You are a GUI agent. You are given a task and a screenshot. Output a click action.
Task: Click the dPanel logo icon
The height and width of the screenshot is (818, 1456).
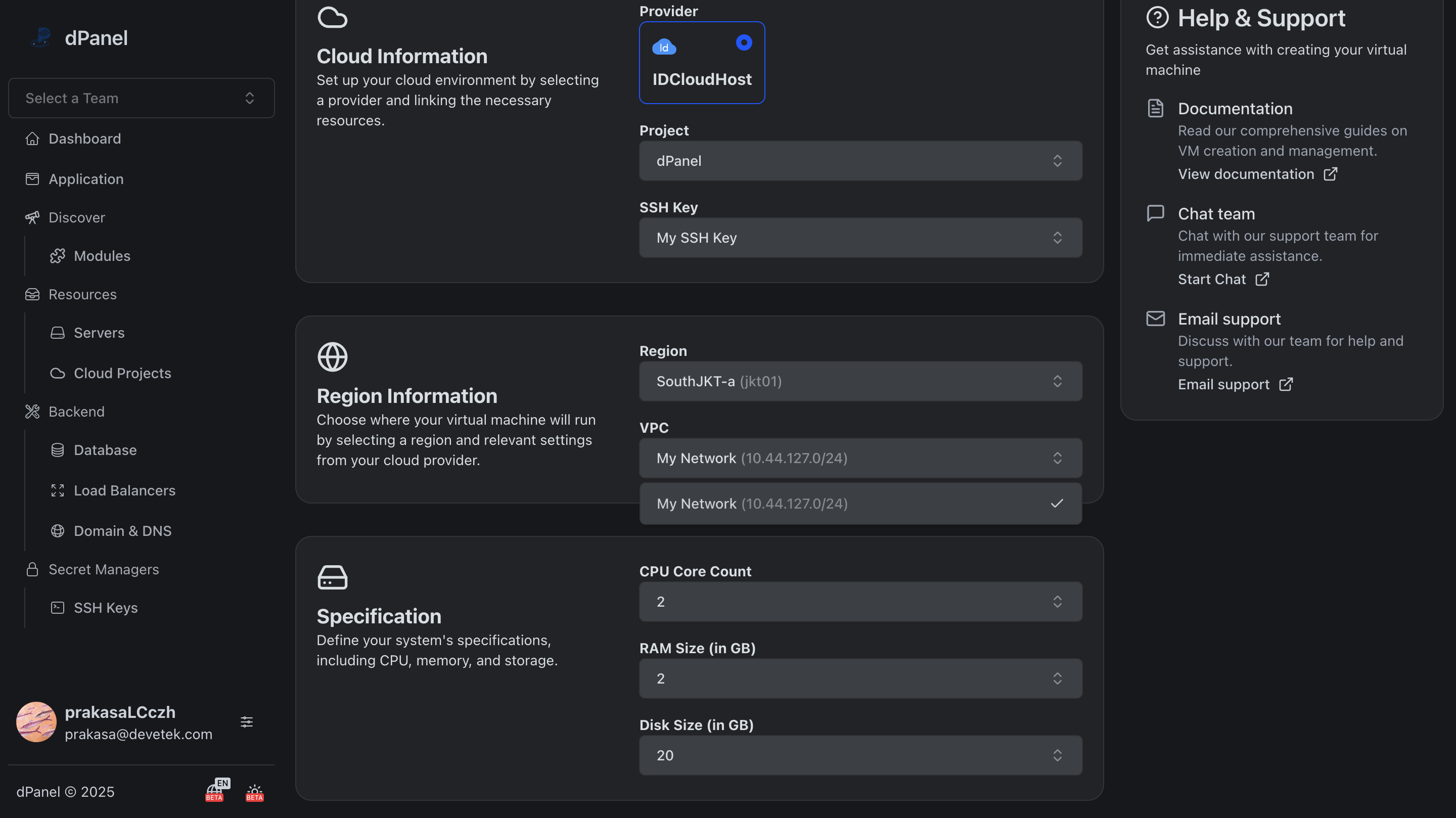(40, 38)
